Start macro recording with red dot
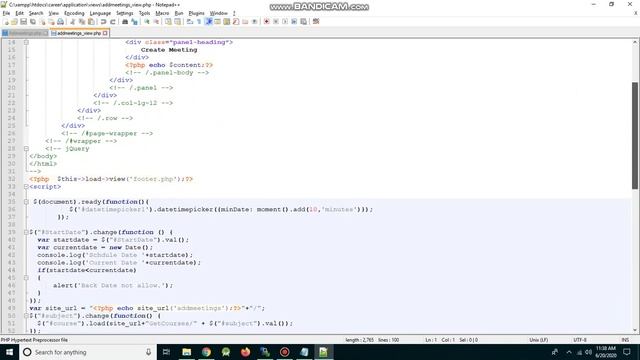The width and height of the screenshot is (640, 360). (267, 21)
